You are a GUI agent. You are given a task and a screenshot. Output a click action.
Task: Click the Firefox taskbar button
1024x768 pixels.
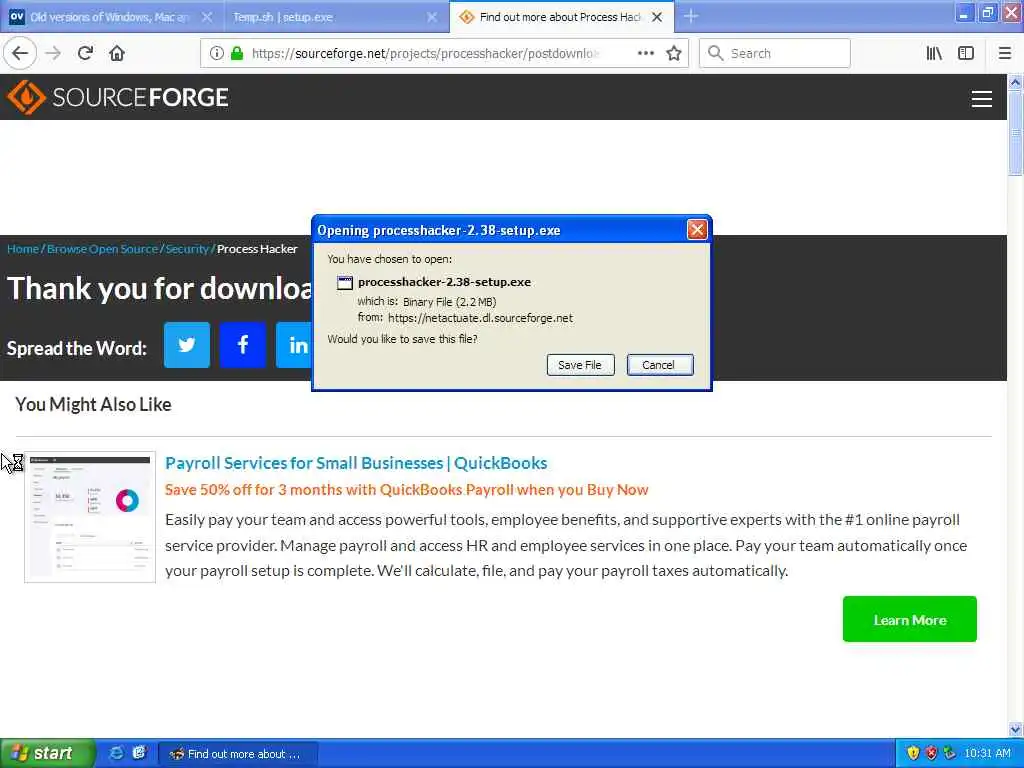click(x=238, y=754)
